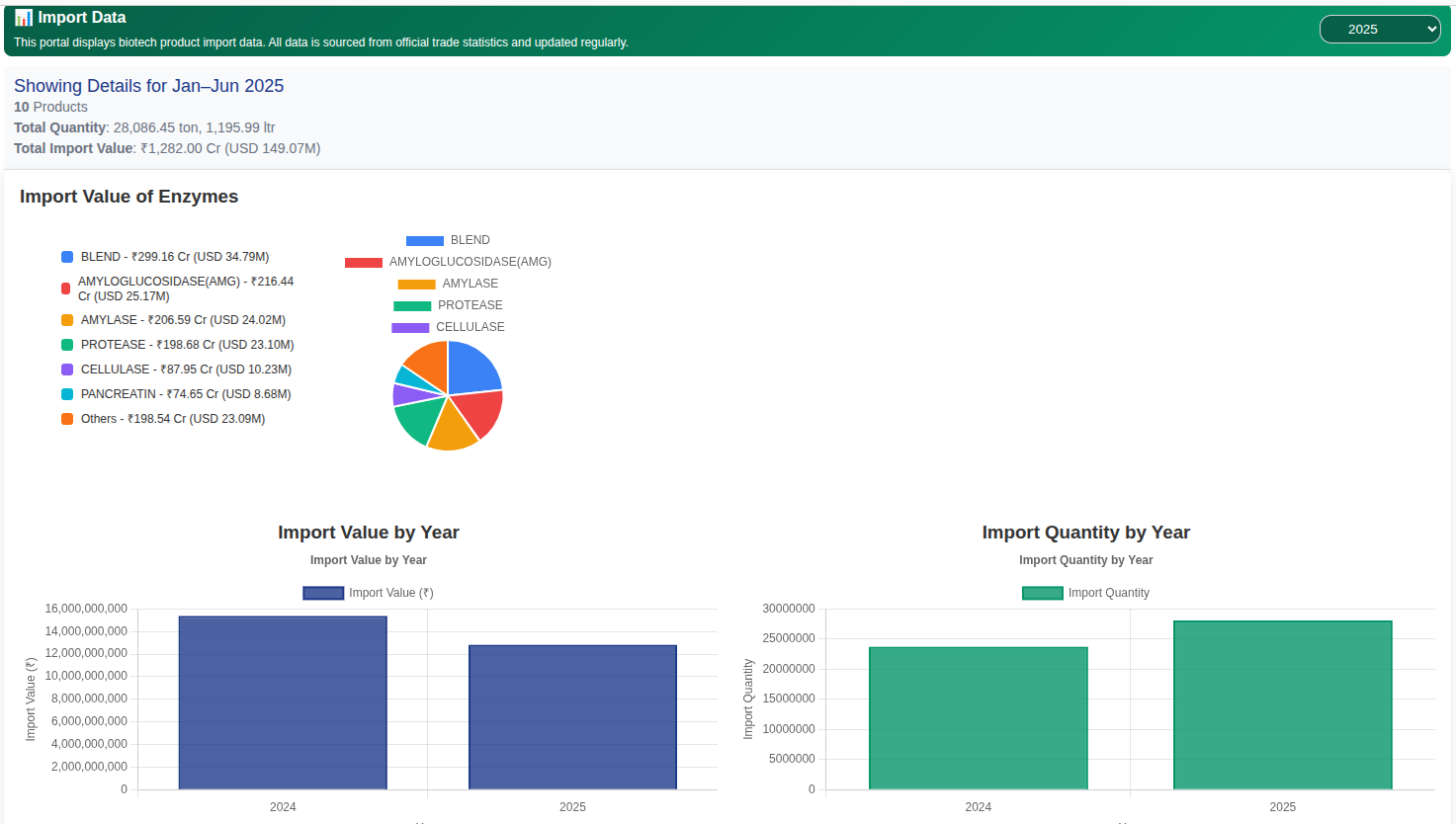The image size is (1456, 824).
Task: Hide CELLULASE series via chart legend
Action: click(448, 327)
